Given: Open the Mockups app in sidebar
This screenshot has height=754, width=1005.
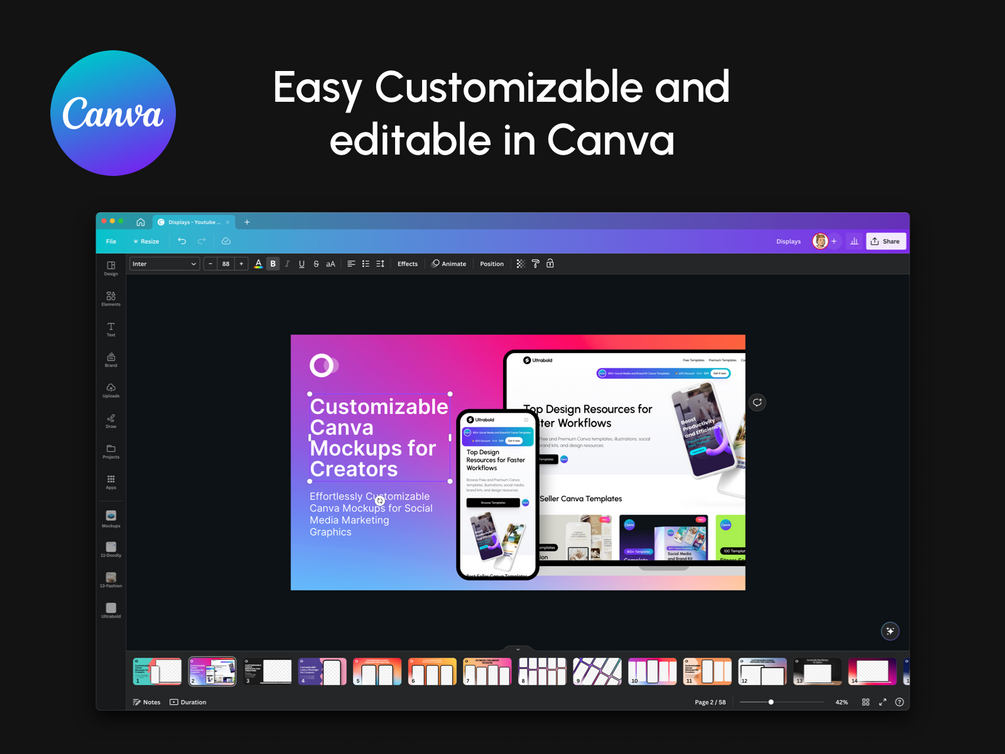Looking at the screenshot, I should [111, 519].
